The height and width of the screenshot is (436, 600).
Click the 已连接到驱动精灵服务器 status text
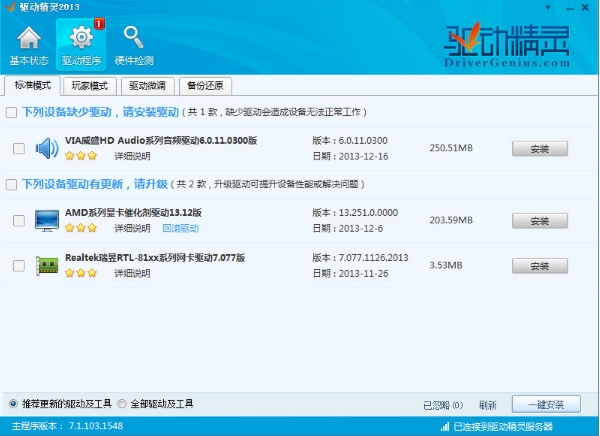(503, 426)
